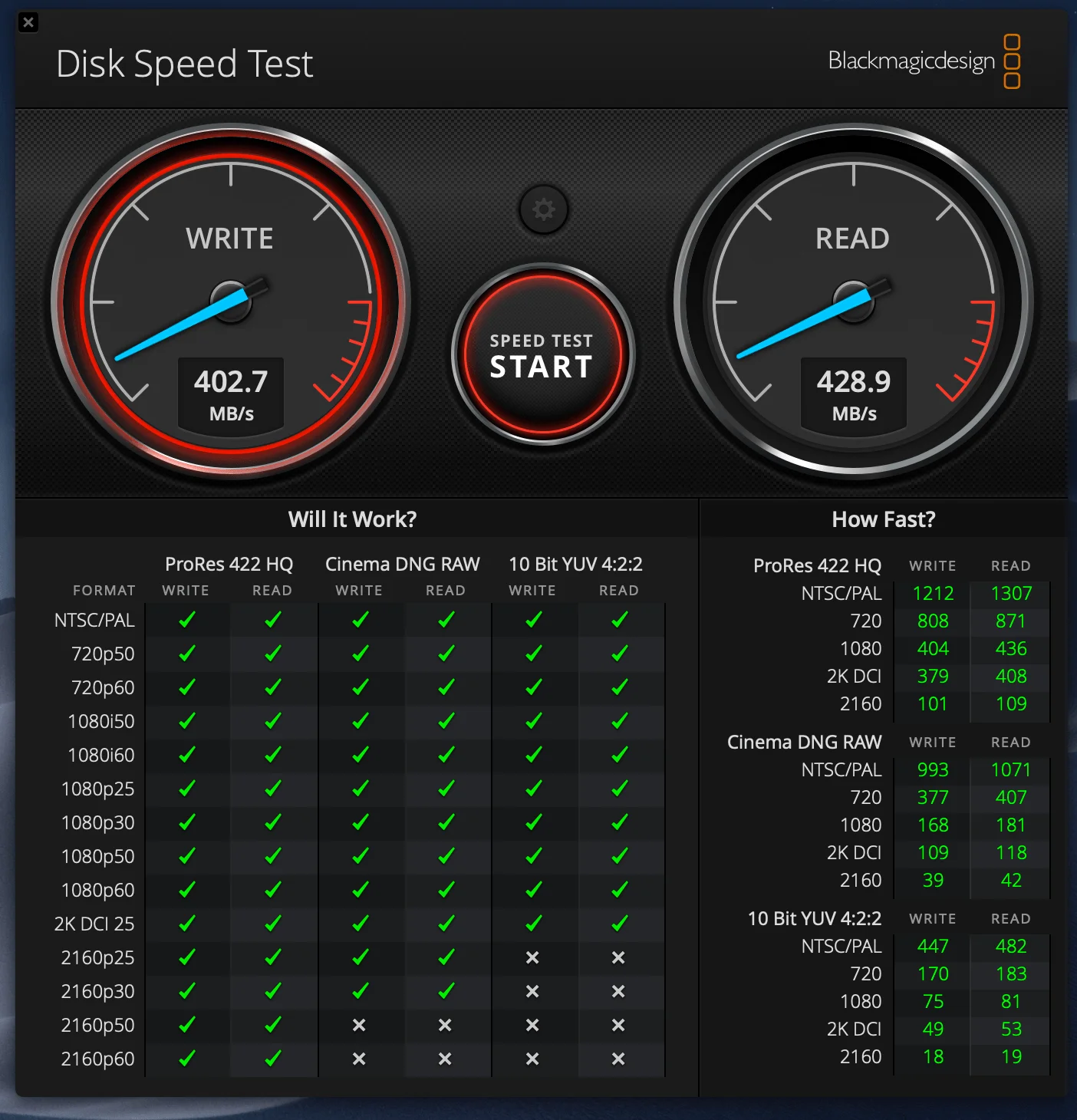The height and width of the screenshot is (1120, 1077).
Task: Click the READ gauge label
Action: point(853,239)
